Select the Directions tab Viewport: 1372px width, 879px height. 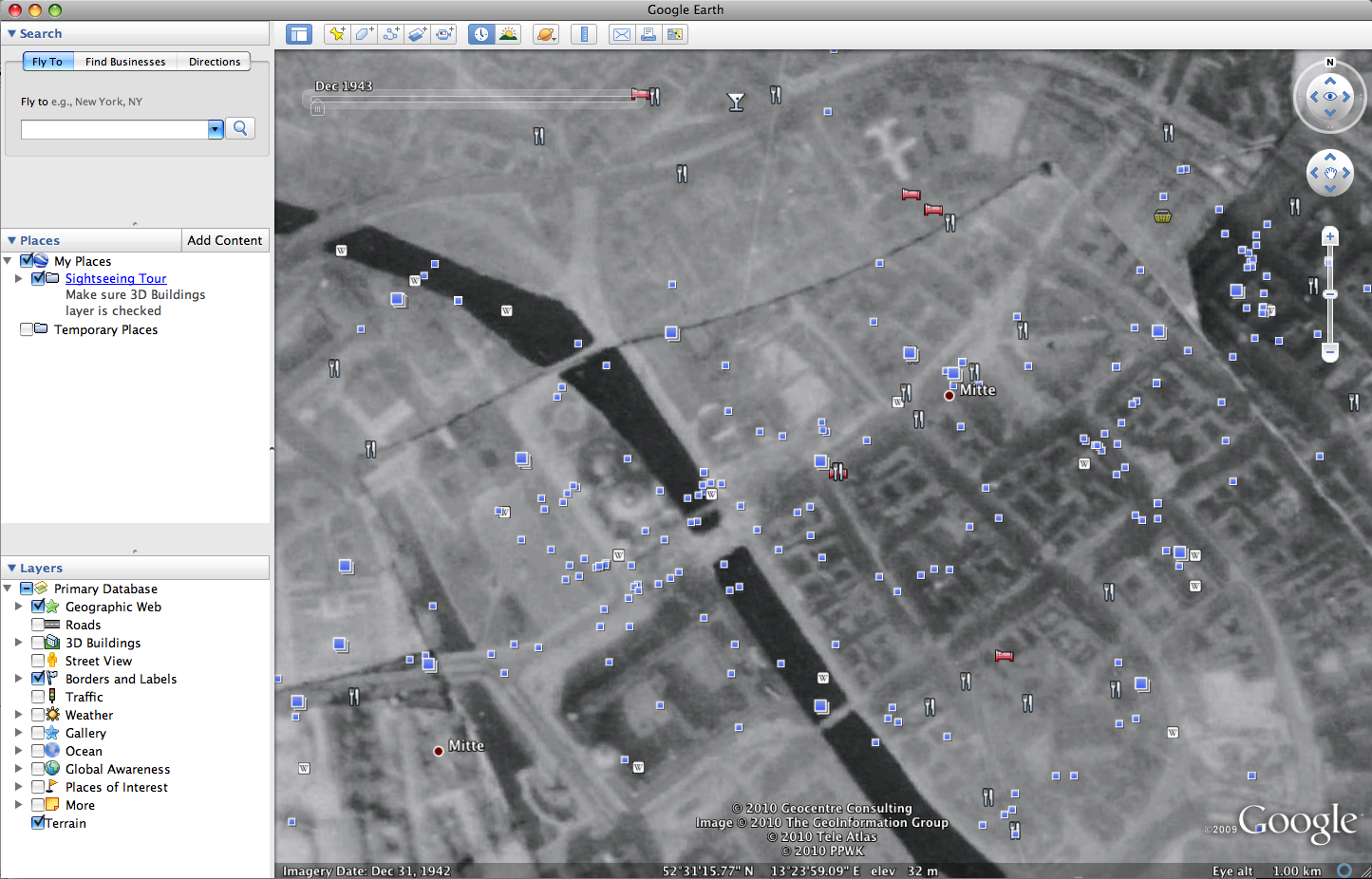pyautogui.click(x=214, y=61)
